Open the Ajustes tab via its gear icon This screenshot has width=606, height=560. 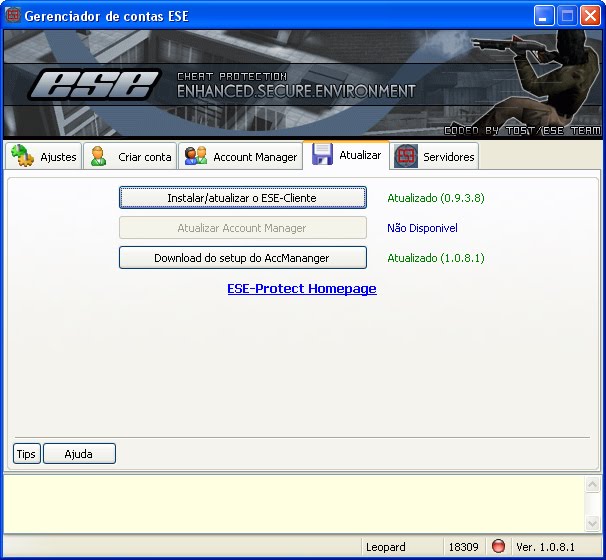pos(23,156)
